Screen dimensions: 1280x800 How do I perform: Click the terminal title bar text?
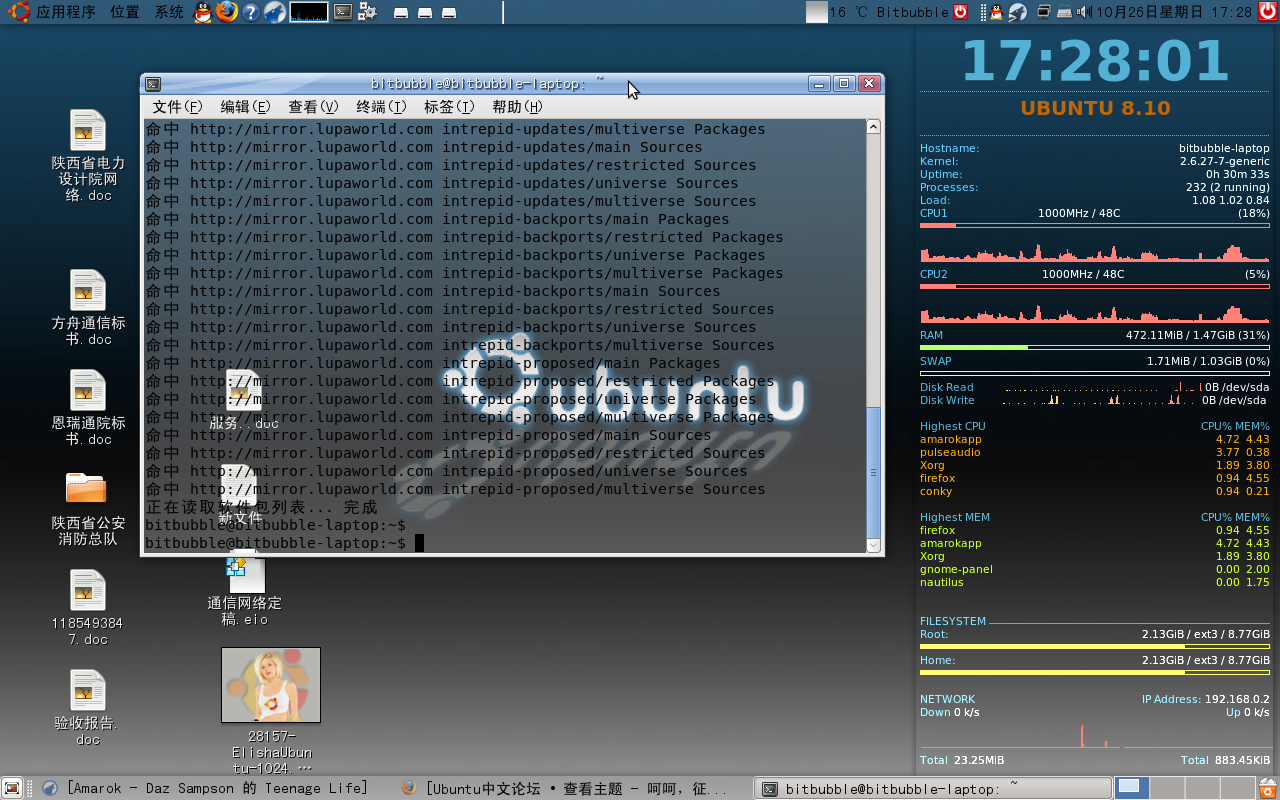tap(487, 84)
